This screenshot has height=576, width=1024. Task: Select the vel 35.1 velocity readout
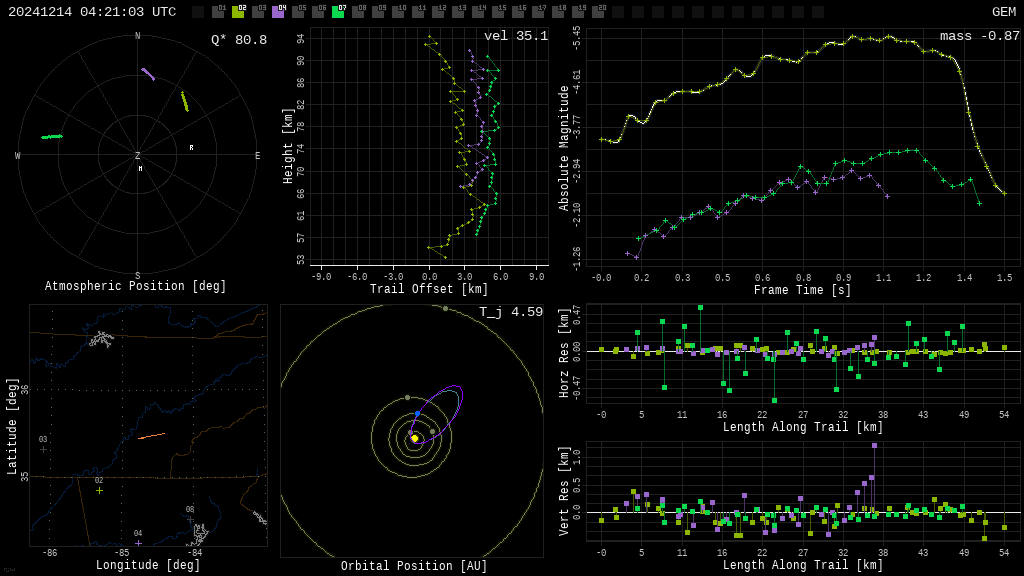pyautogui.click(x=515, y=37)
